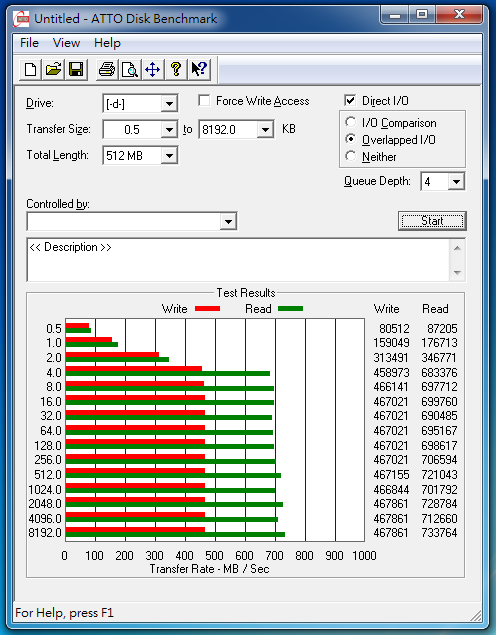
Task: Select the I/O Comparison radio button
Action: coord(351,122)
